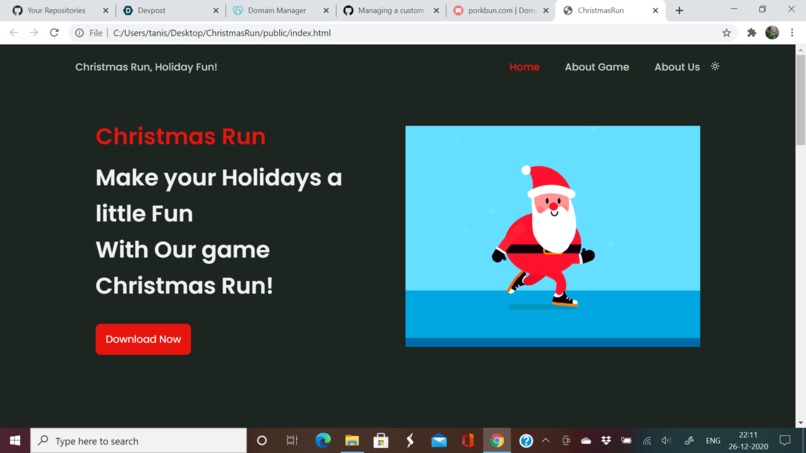Click the Santa skating illustration
The image size is (806, 453).
pos(553,236)
